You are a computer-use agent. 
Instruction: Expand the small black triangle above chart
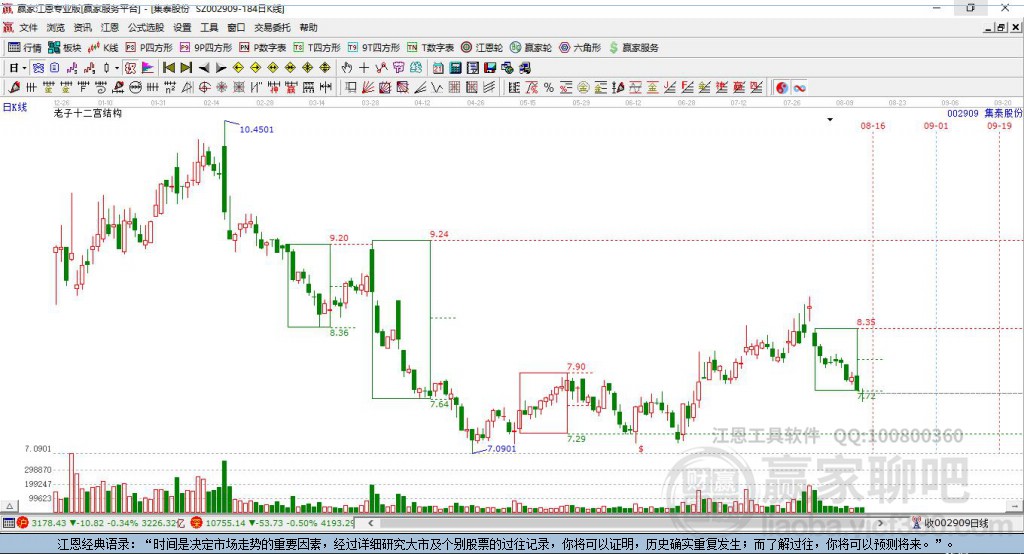click(830, 120)
